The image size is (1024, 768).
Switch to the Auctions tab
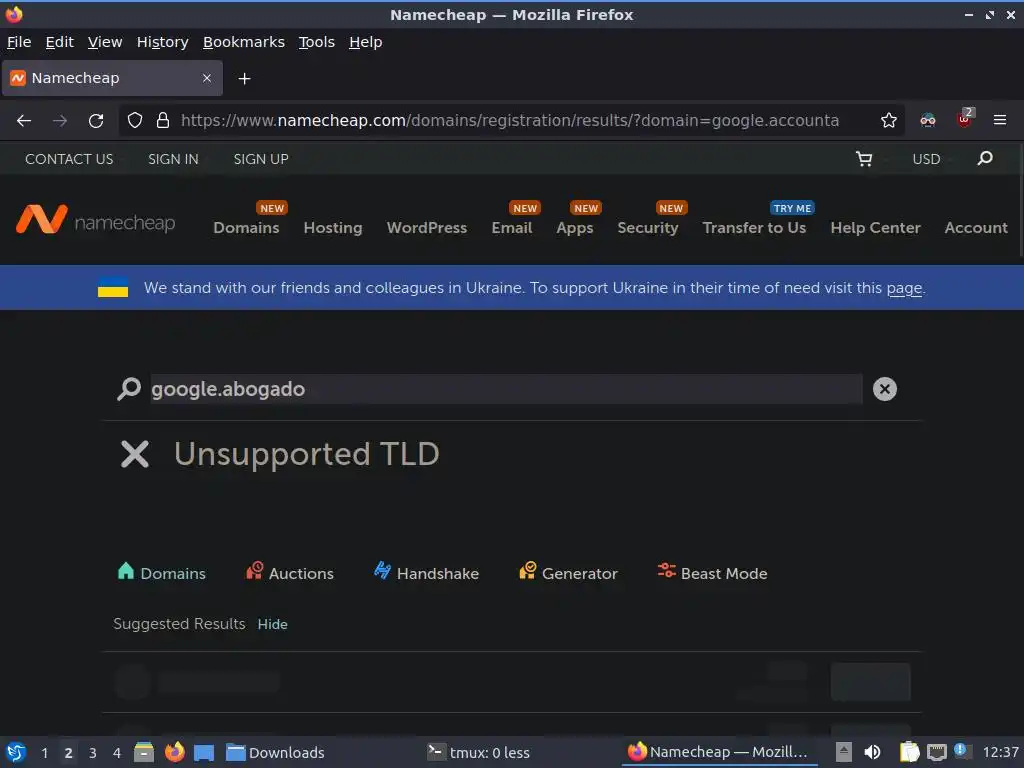coord(289,573)
